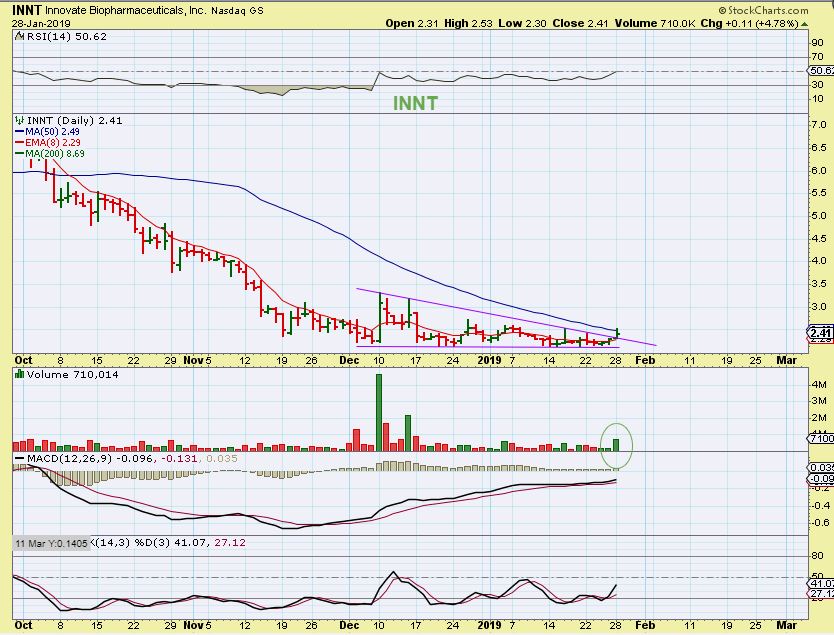Click the Volume 710,014 legend text
834x635 pixels.
(x=73, y=374)
